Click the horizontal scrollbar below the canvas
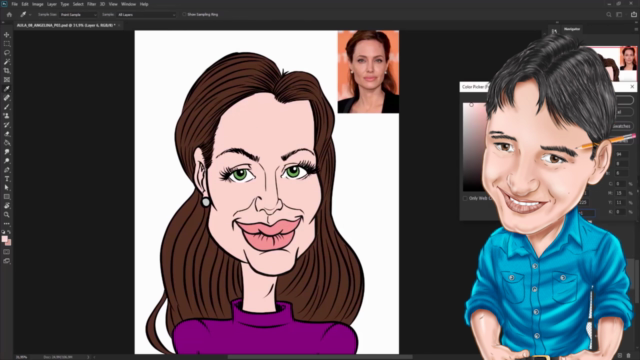 [x=320, y=357]
